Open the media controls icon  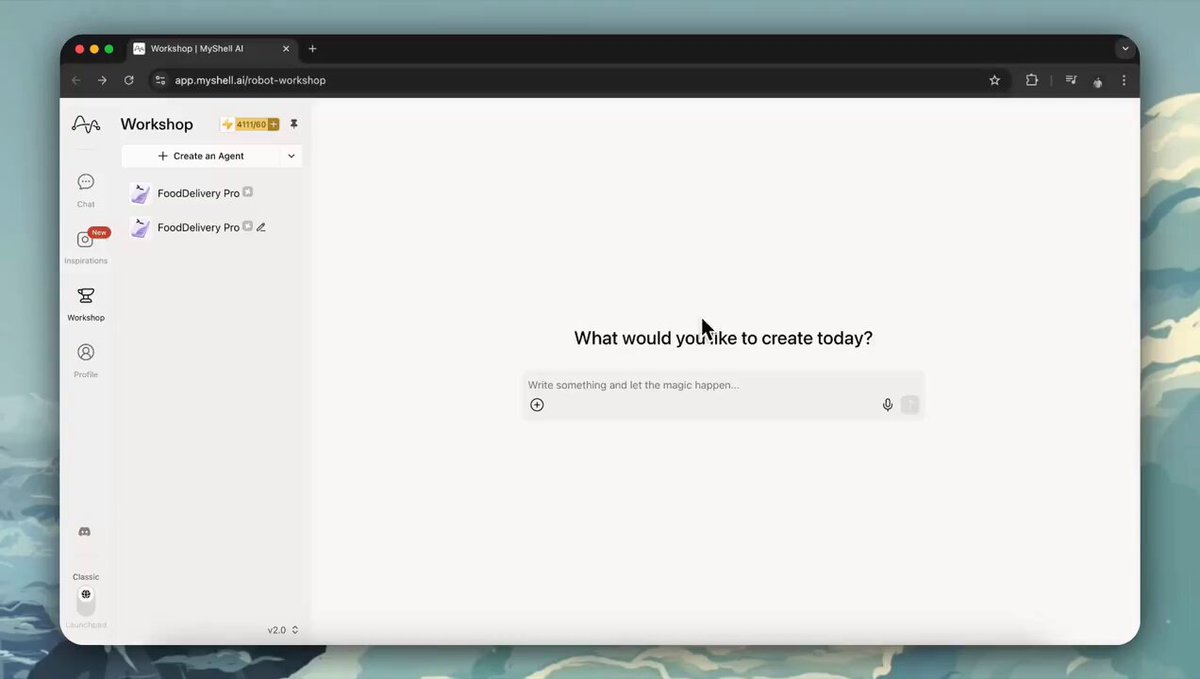[x=1071, y=80]
